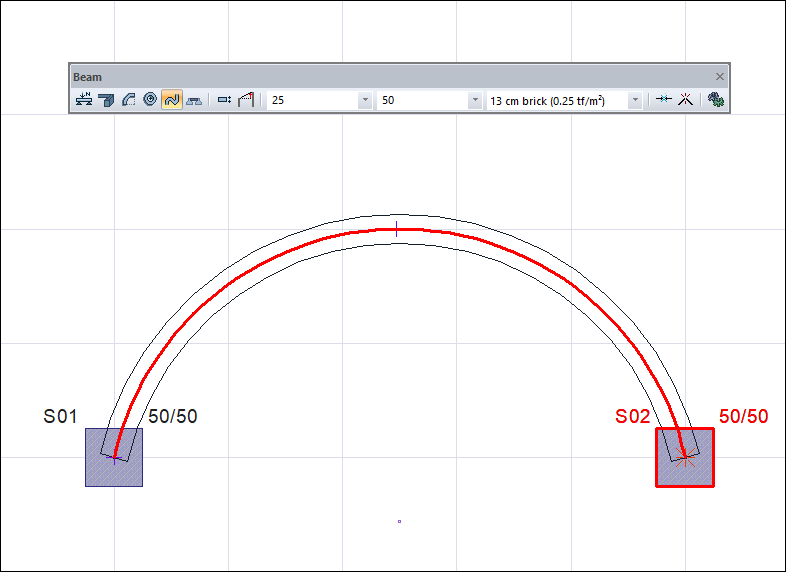Select the arc beam tool icon
The width and height of the screenshot is (786, 572).
tap(128, 100)
